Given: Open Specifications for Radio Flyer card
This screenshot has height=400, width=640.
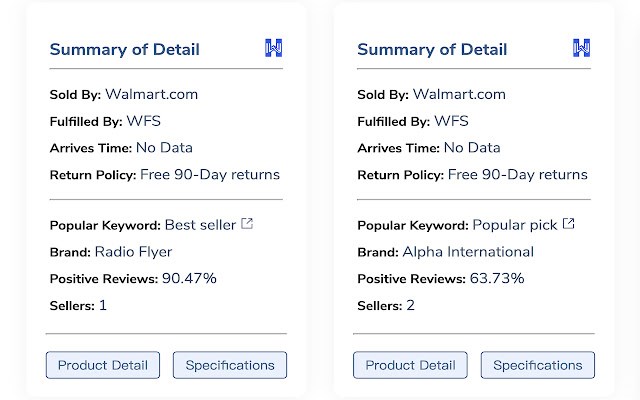Looking at the screenshot, I should [230, 365].
